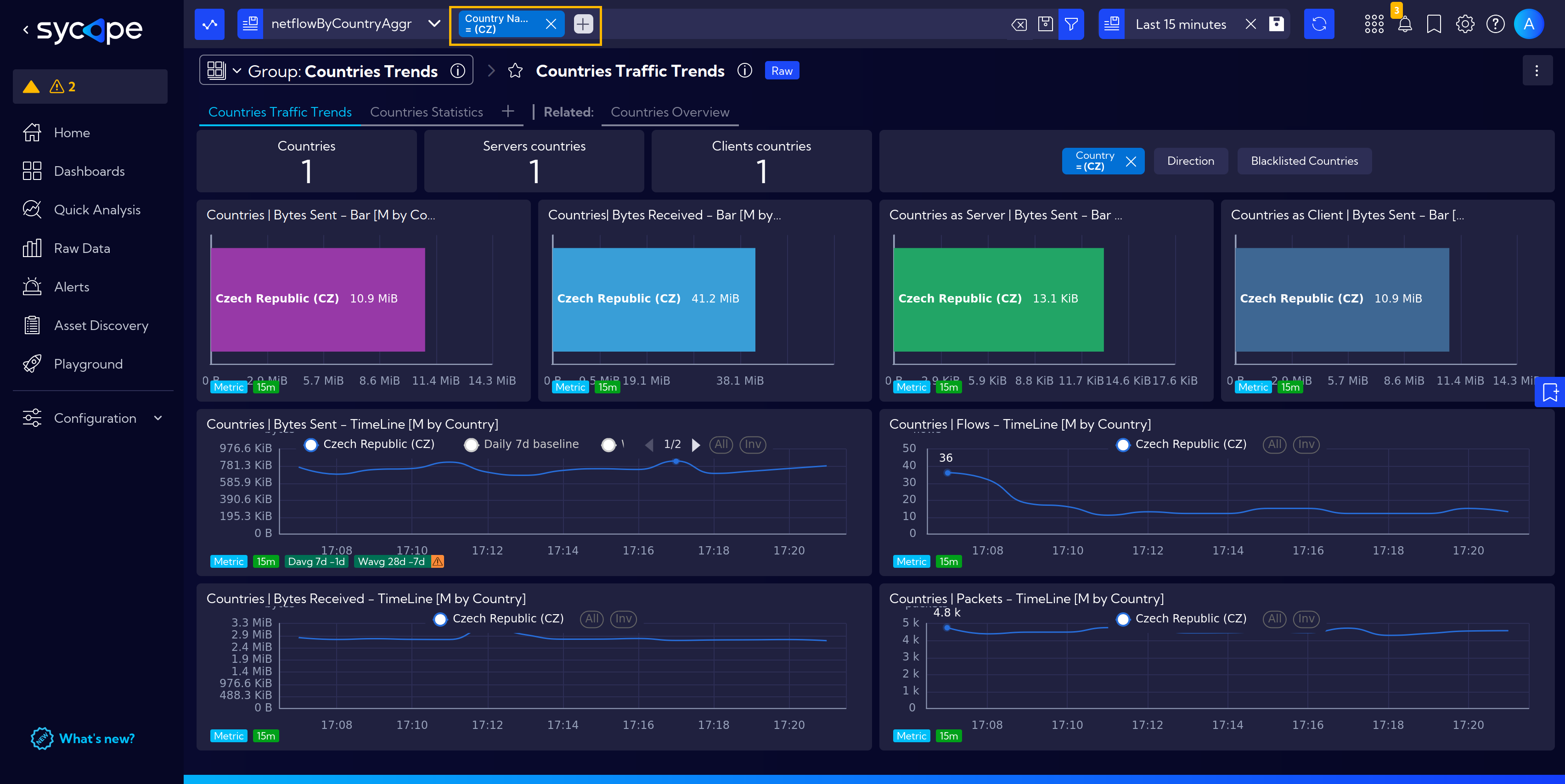Toggle Daily 7d baseline legend series
The height and width of the screenshot is (784, 1565).
[521, 444]
